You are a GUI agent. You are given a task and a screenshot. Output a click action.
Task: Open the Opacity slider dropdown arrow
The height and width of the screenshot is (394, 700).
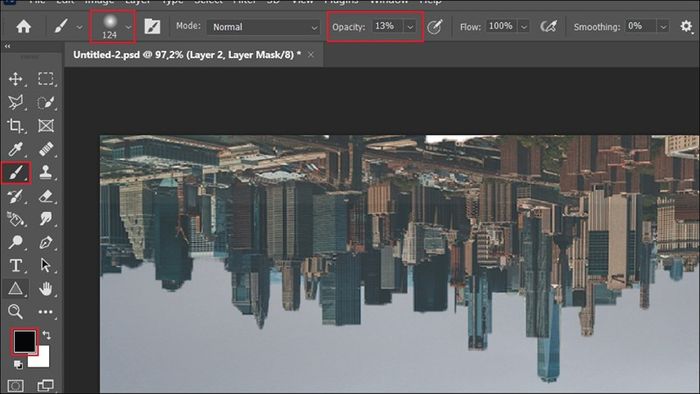410,27
